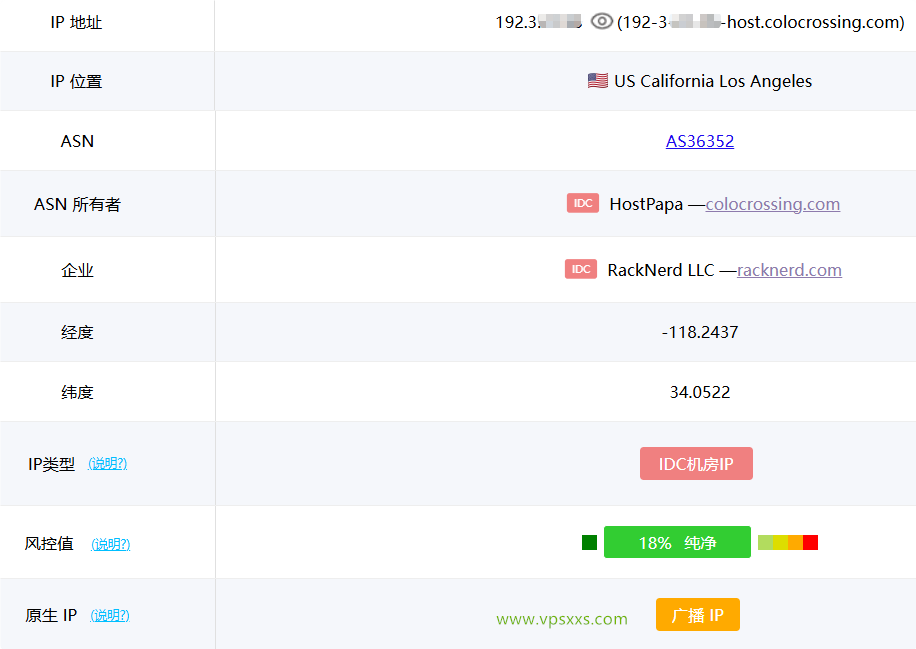Click the yellow square in the risk scale
Image resolution: width=916 pixels, height=649 pixels.
[780, 543]
